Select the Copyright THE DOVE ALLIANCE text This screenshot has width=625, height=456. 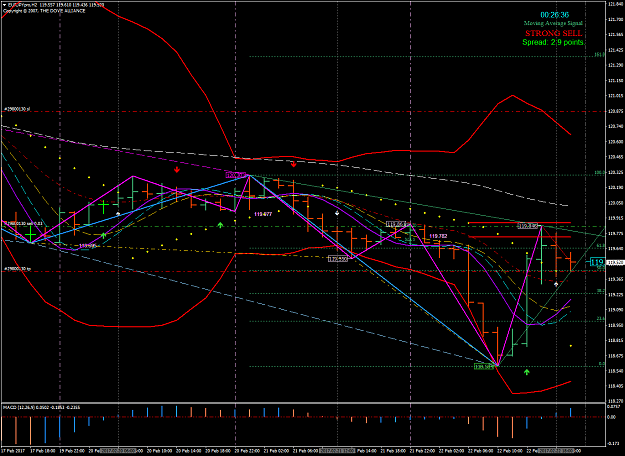44,11
